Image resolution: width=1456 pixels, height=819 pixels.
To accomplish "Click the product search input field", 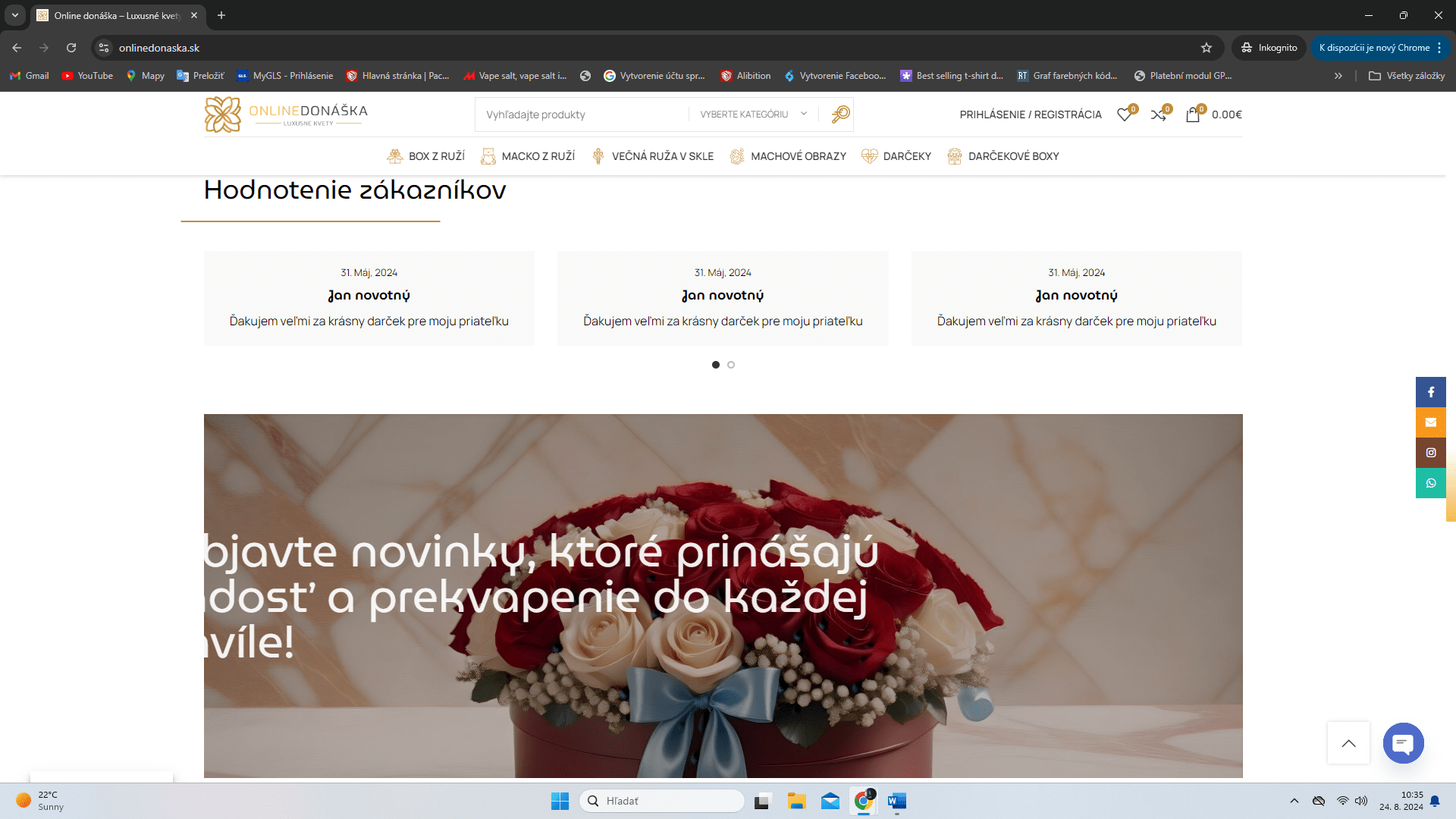I will point(582,115).
